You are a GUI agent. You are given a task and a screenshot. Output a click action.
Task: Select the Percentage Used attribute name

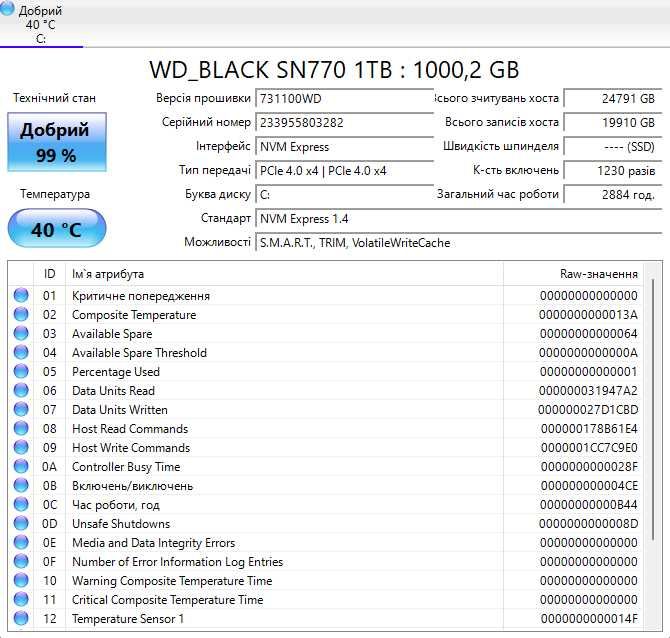[115, 372]
